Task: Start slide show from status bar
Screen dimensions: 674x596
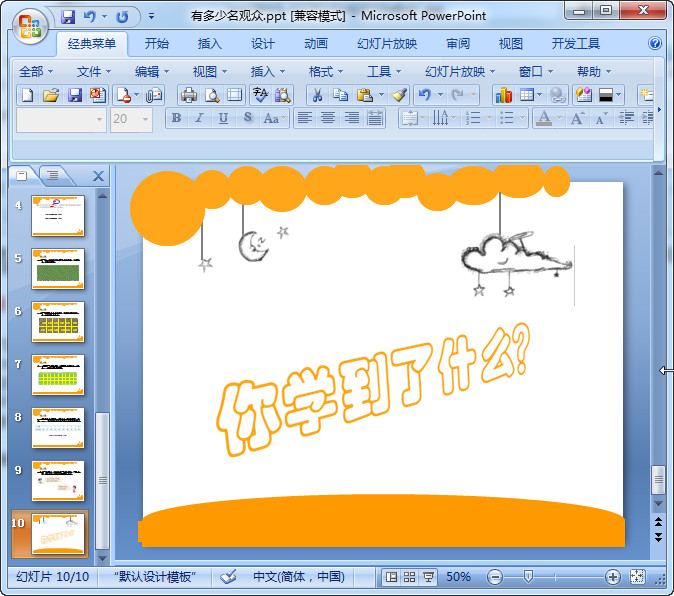Action: (x=428, y=577)
